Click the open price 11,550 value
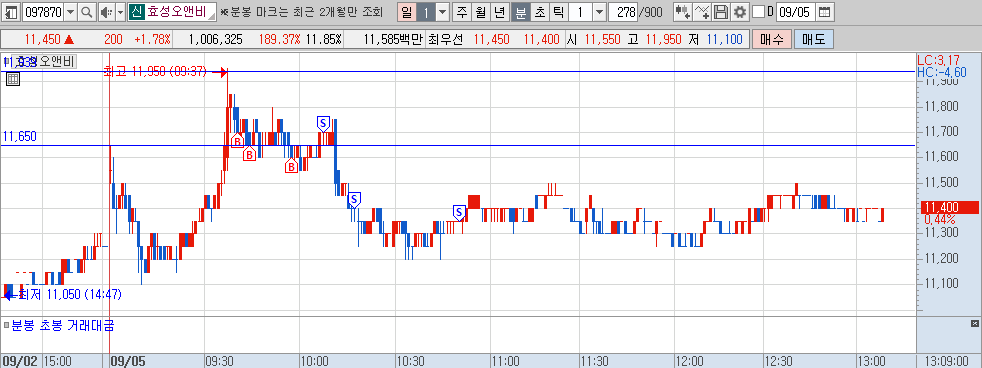 pos(604,39)
